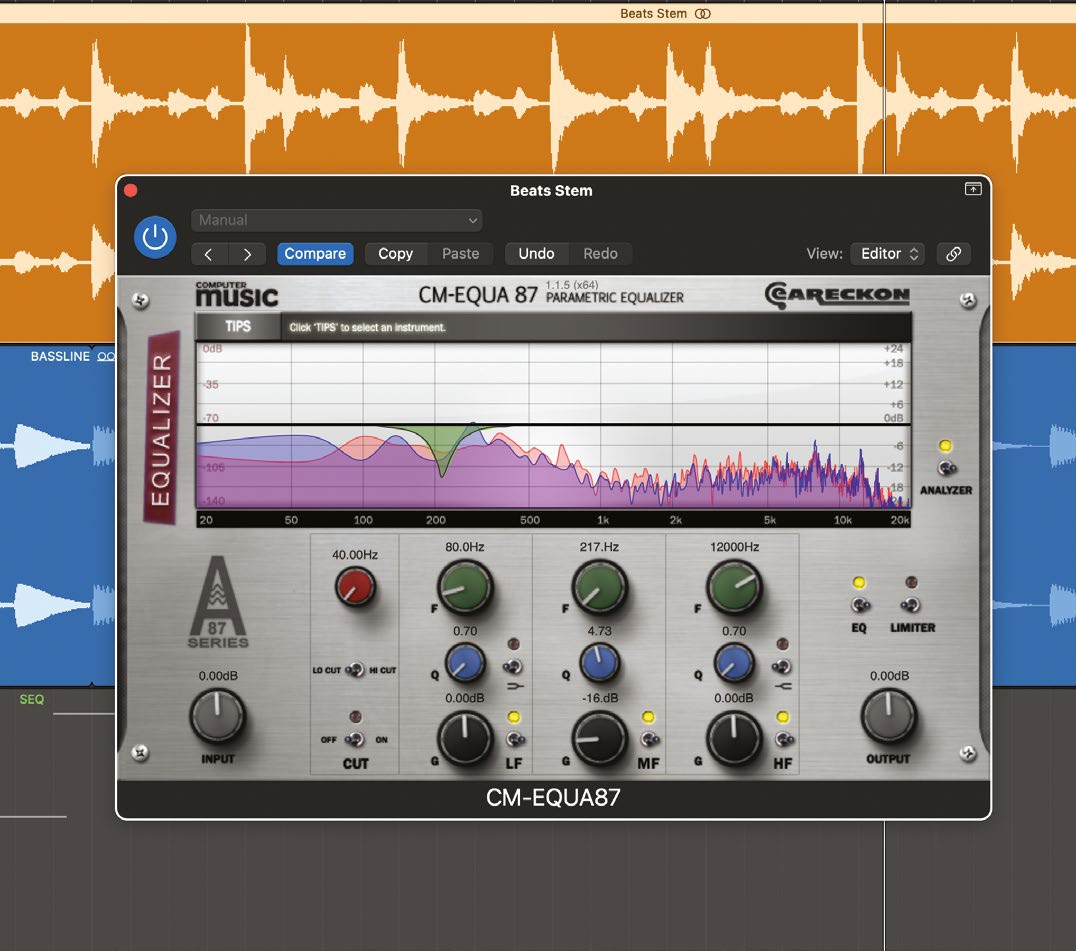Click the Beats Stem plugin window title
The height and width of the screenshot is (951, 1076).
click(551, 191)
